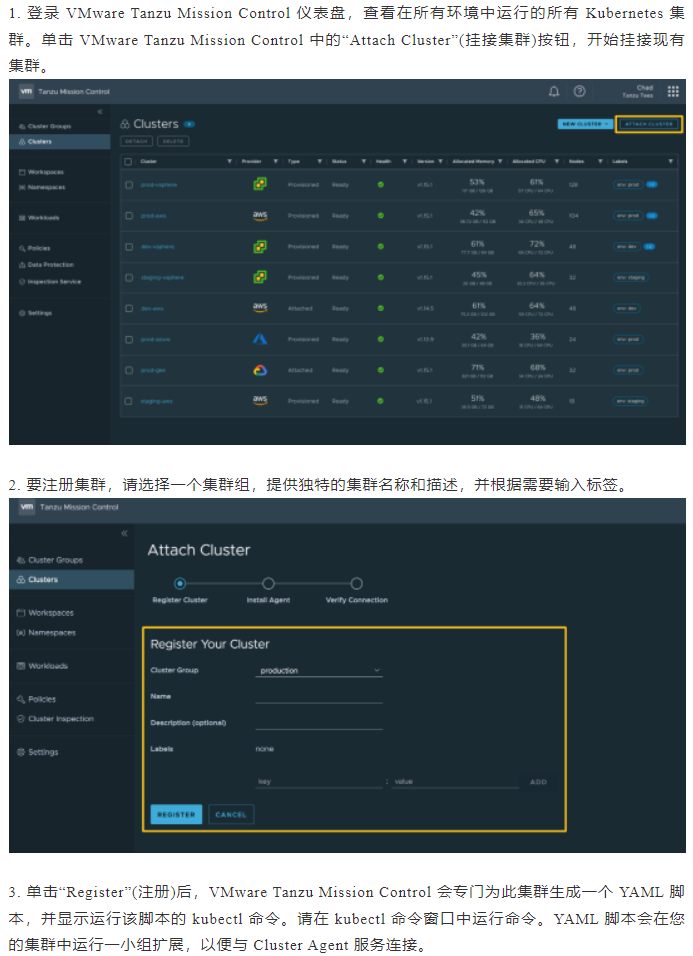693x956 pixels.
Task: Focus the cluster Name input field
Action: (x=319, y=696)
